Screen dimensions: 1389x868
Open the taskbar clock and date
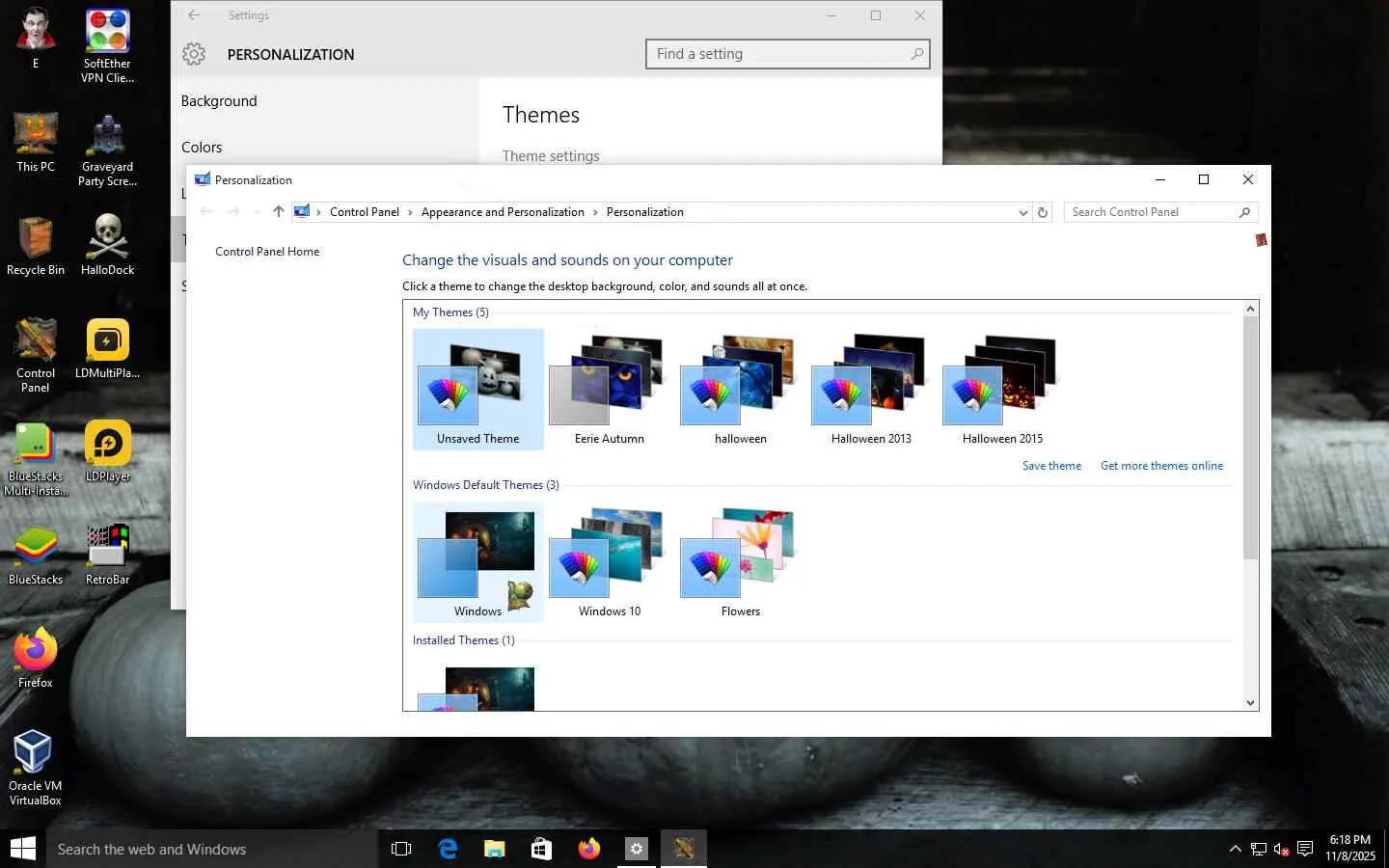(1350, 849)
